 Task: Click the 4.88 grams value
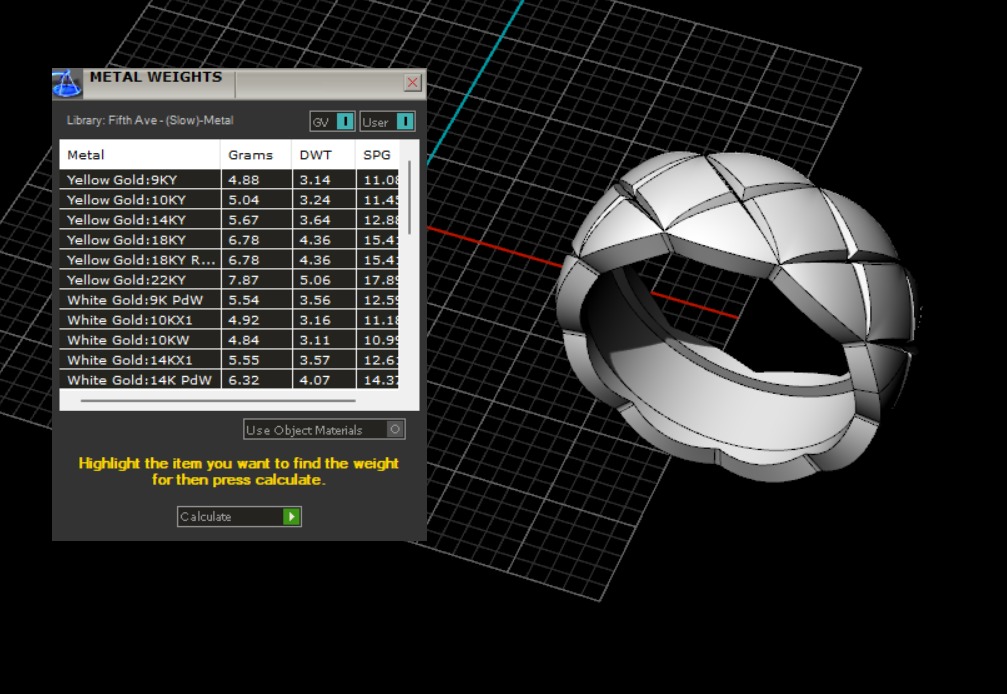point(244,180)
